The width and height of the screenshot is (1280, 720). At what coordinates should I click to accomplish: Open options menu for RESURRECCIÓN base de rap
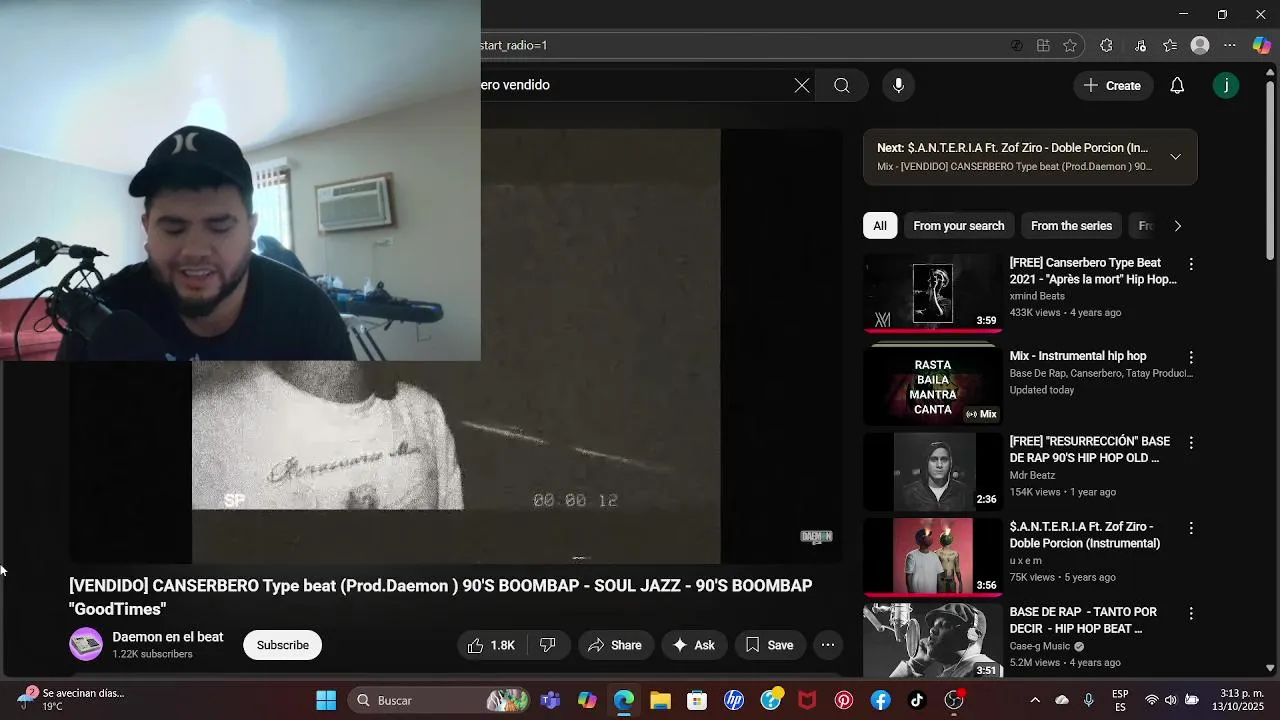pos(1191,442)
